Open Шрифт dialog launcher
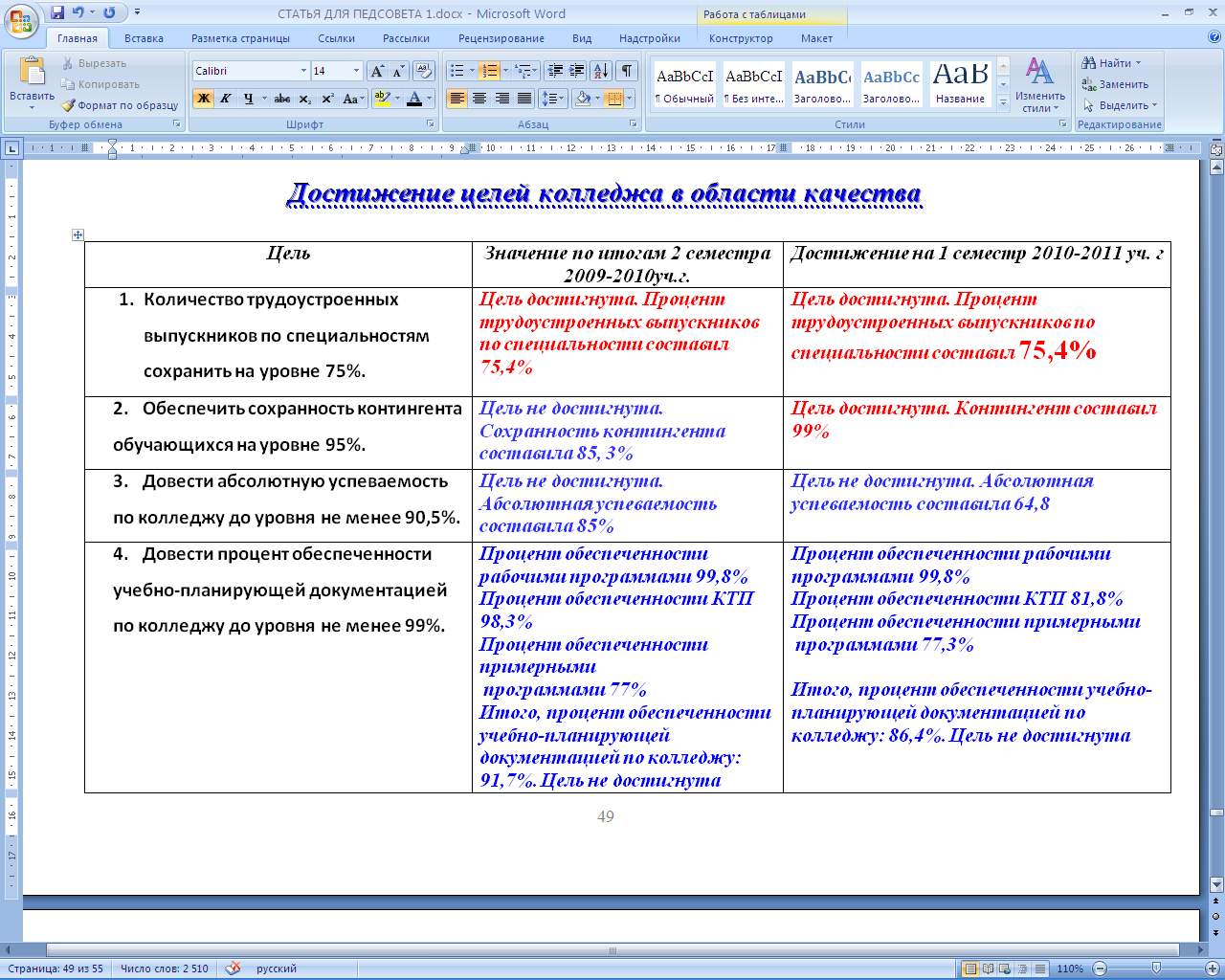 pyautogui.click(x=432, y=124)
